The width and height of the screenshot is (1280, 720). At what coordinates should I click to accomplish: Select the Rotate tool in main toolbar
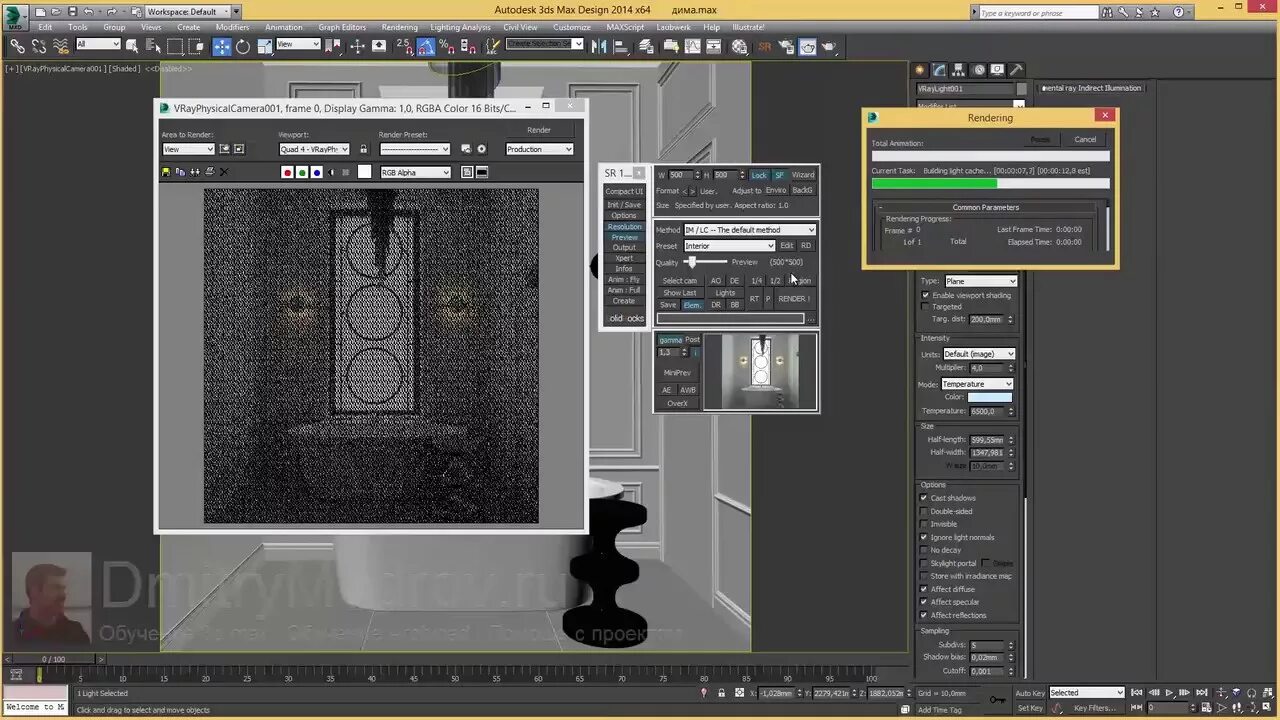coord(243,46)
